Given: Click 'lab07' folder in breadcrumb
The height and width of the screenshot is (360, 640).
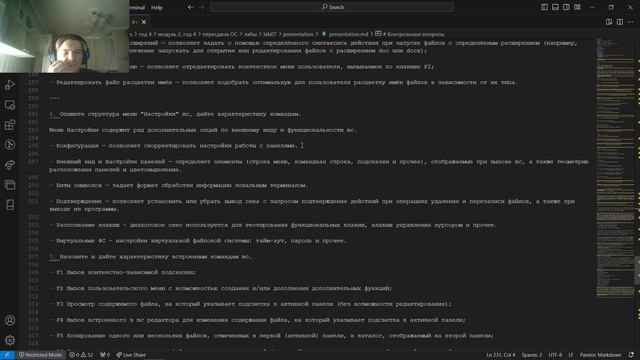Looking at the screenshot, I should (x=269, y=34).
